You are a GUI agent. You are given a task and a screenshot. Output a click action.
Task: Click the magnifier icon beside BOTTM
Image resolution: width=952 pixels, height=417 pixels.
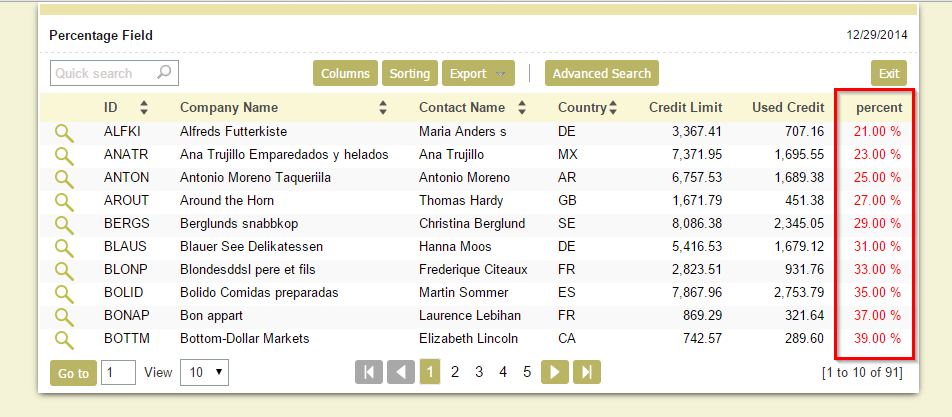(64, 339)
